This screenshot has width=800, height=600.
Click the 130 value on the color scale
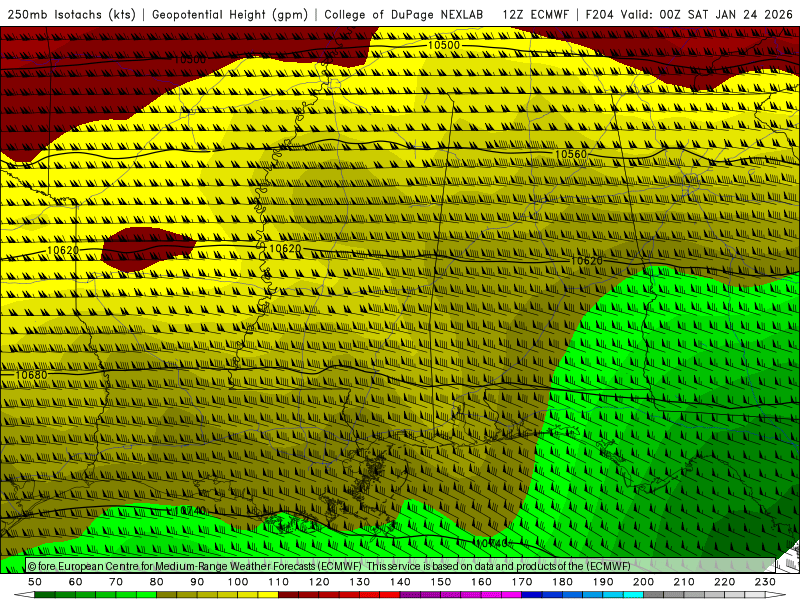point(360,582)
